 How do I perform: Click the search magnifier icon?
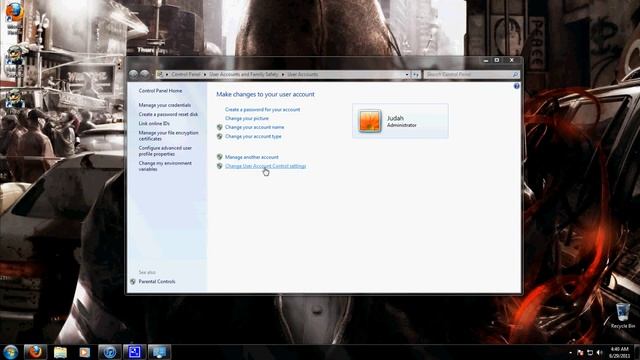[515, 74]
